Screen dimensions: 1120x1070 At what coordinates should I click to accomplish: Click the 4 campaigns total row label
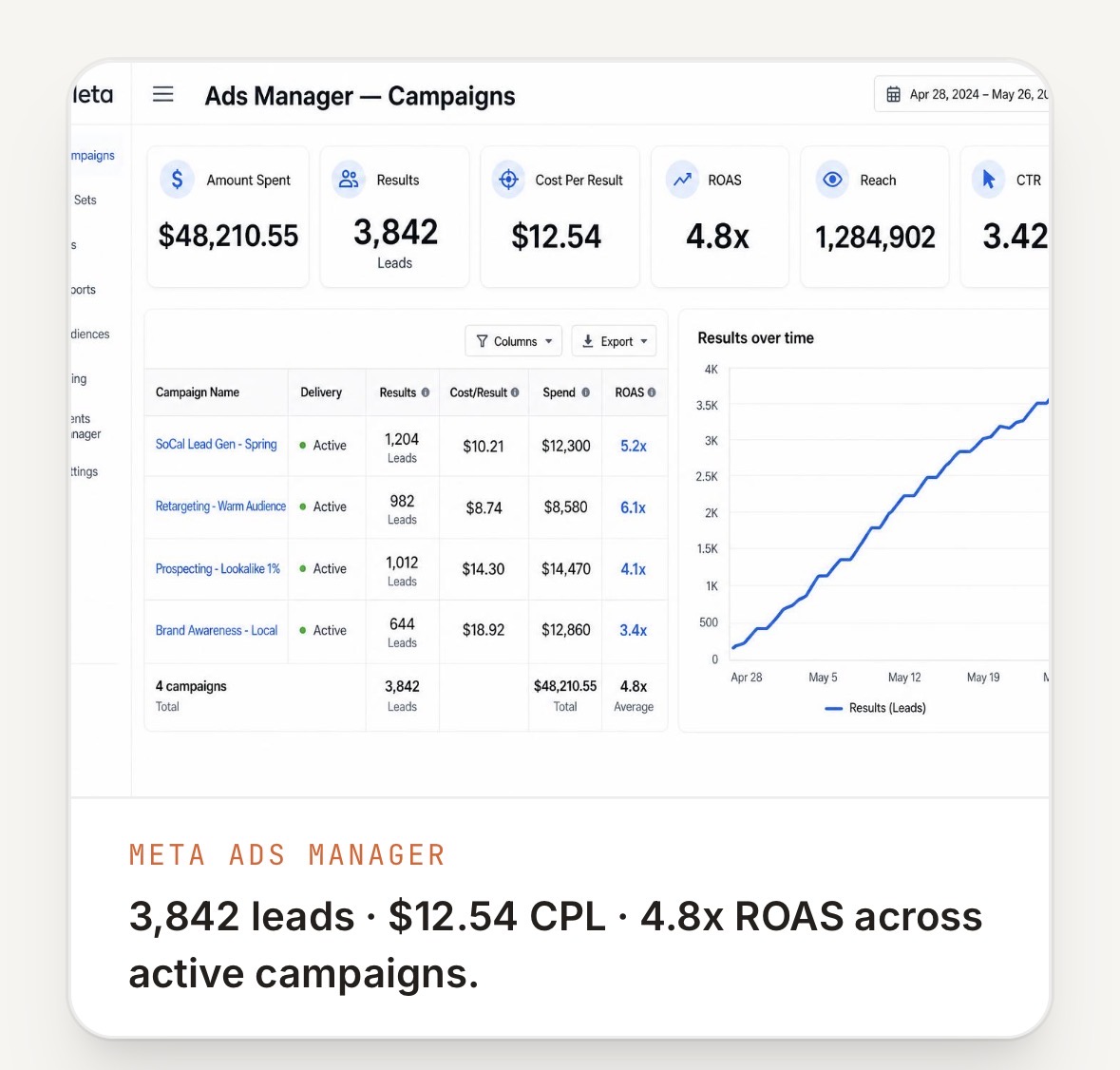(x=191, y=686)
